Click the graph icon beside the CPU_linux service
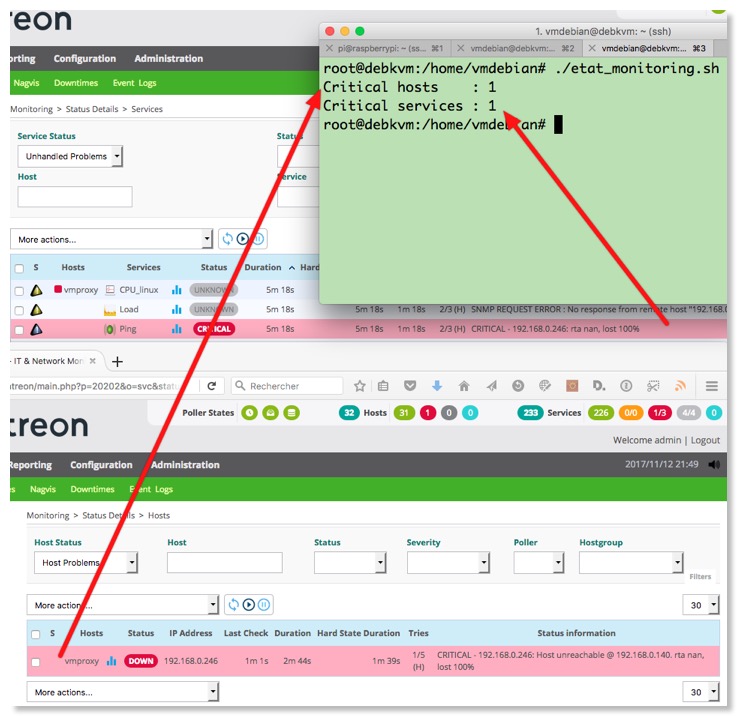 [176, 290]
